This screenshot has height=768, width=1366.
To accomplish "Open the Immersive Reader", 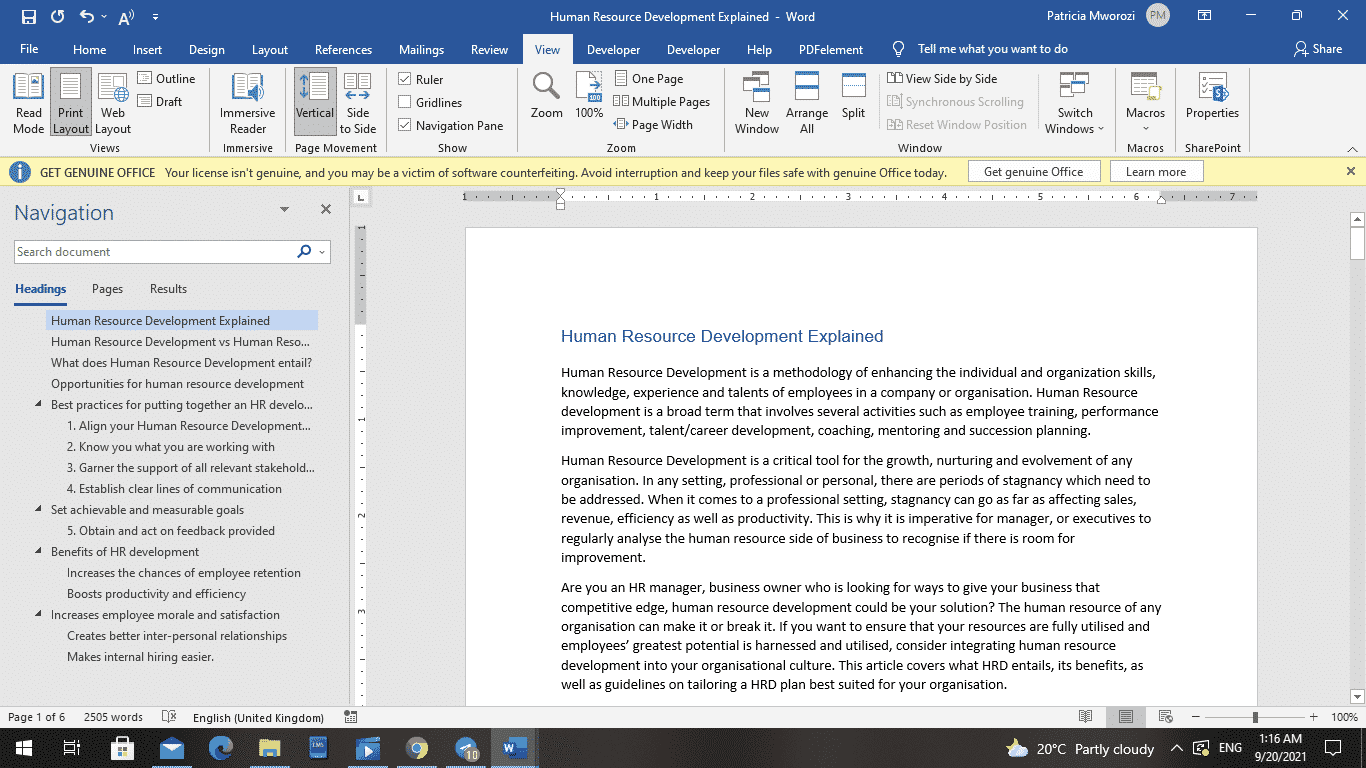I will (x=246, y=100).
